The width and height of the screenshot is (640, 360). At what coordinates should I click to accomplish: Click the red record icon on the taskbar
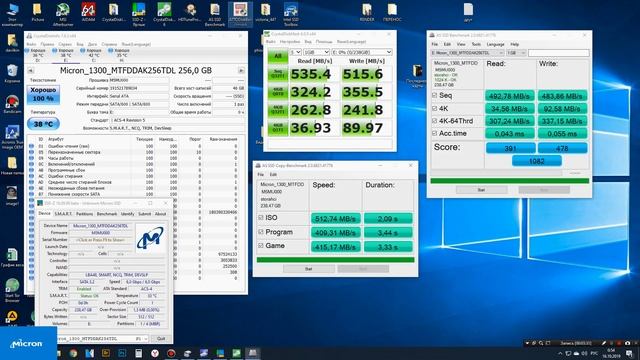(171, 353)
